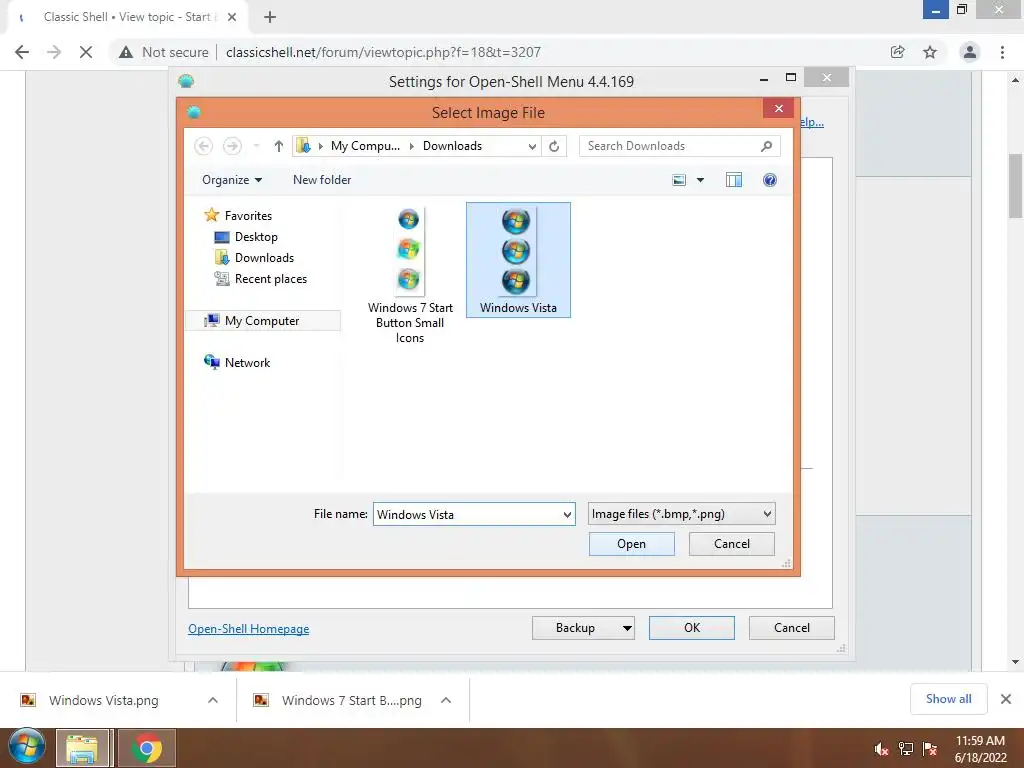Open dialog help via question mark icon
Viewport: 1024px width, 768px height.
tap(770, 180)
